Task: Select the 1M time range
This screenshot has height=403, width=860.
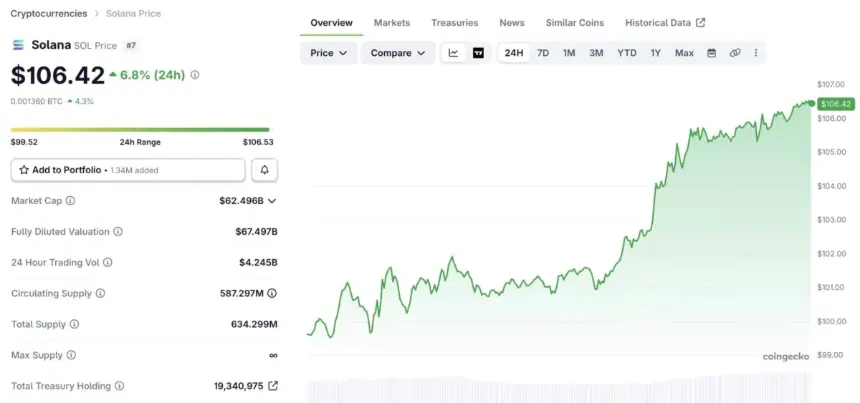Action: point(569,53)
